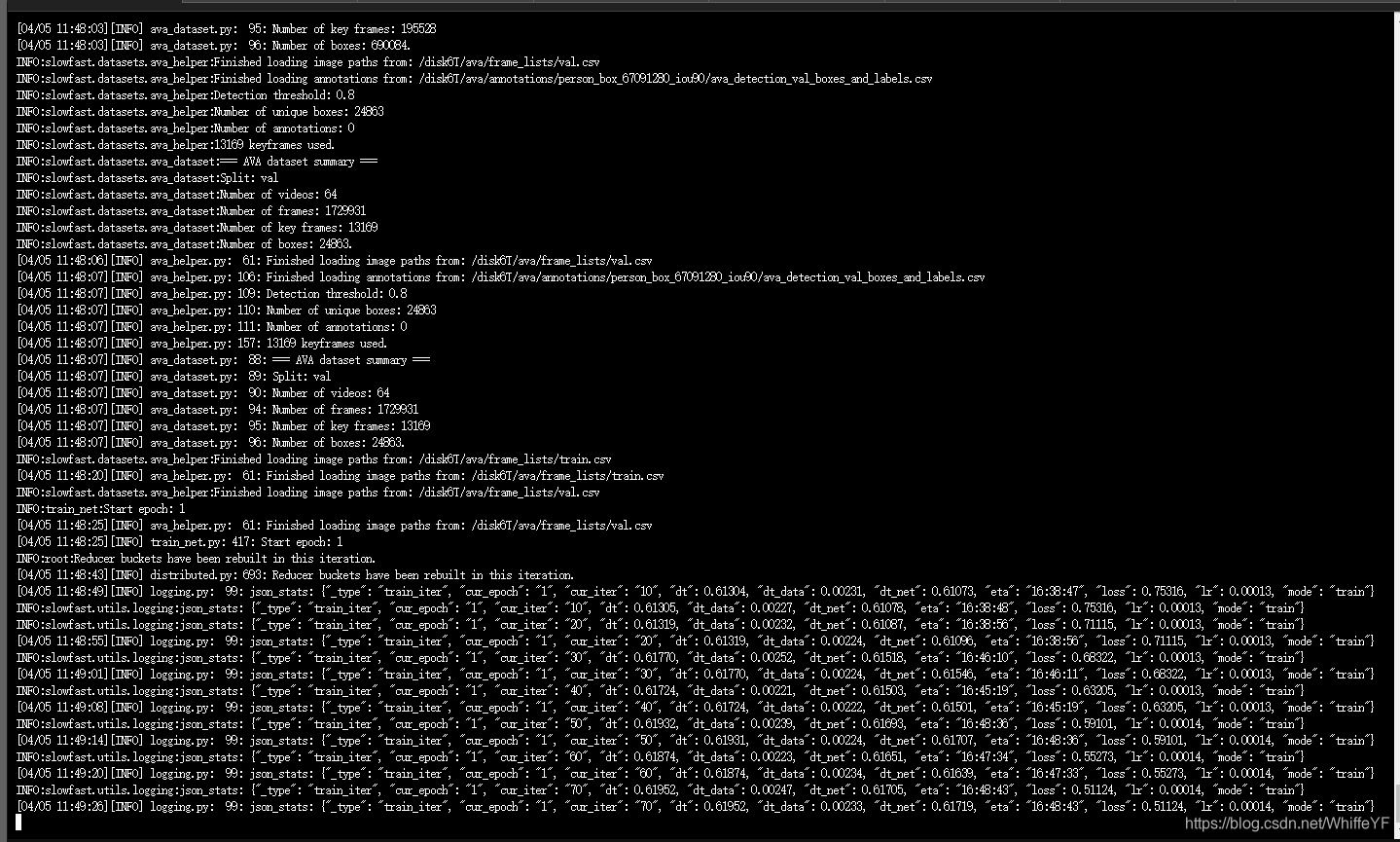Click the json_stats line timestamped 11:49:14

coord(696,741)
